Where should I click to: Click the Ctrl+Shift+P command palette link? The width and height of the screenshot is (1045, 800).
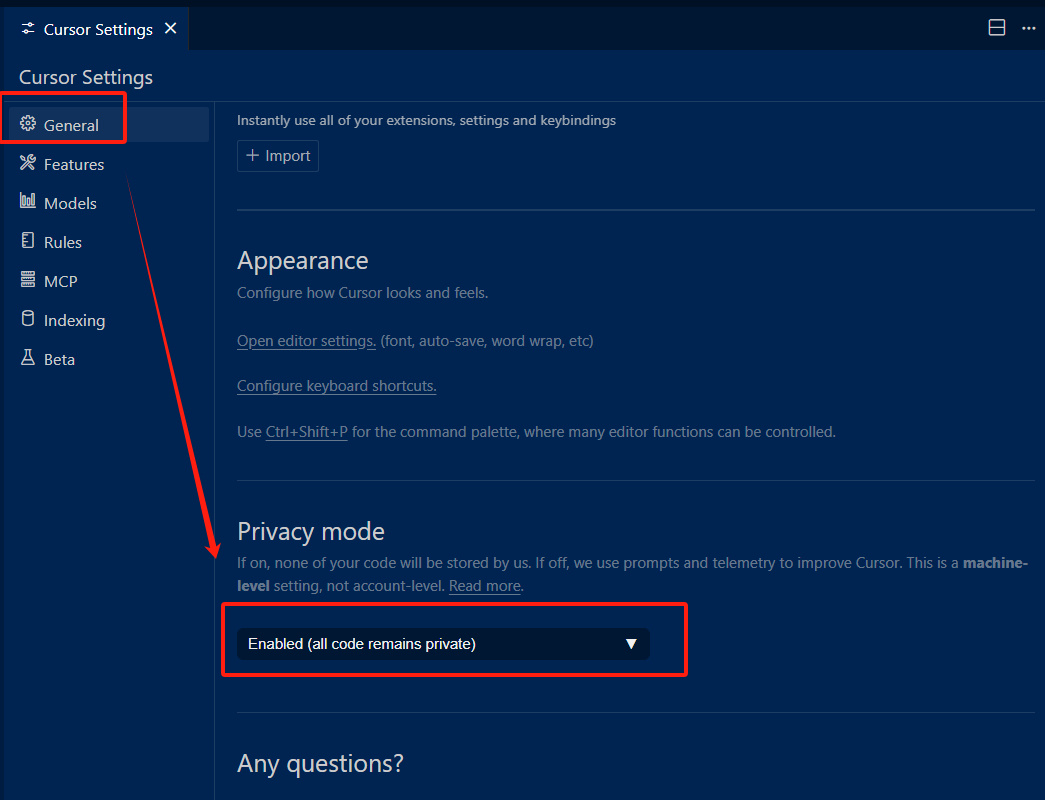click(307, 432)
